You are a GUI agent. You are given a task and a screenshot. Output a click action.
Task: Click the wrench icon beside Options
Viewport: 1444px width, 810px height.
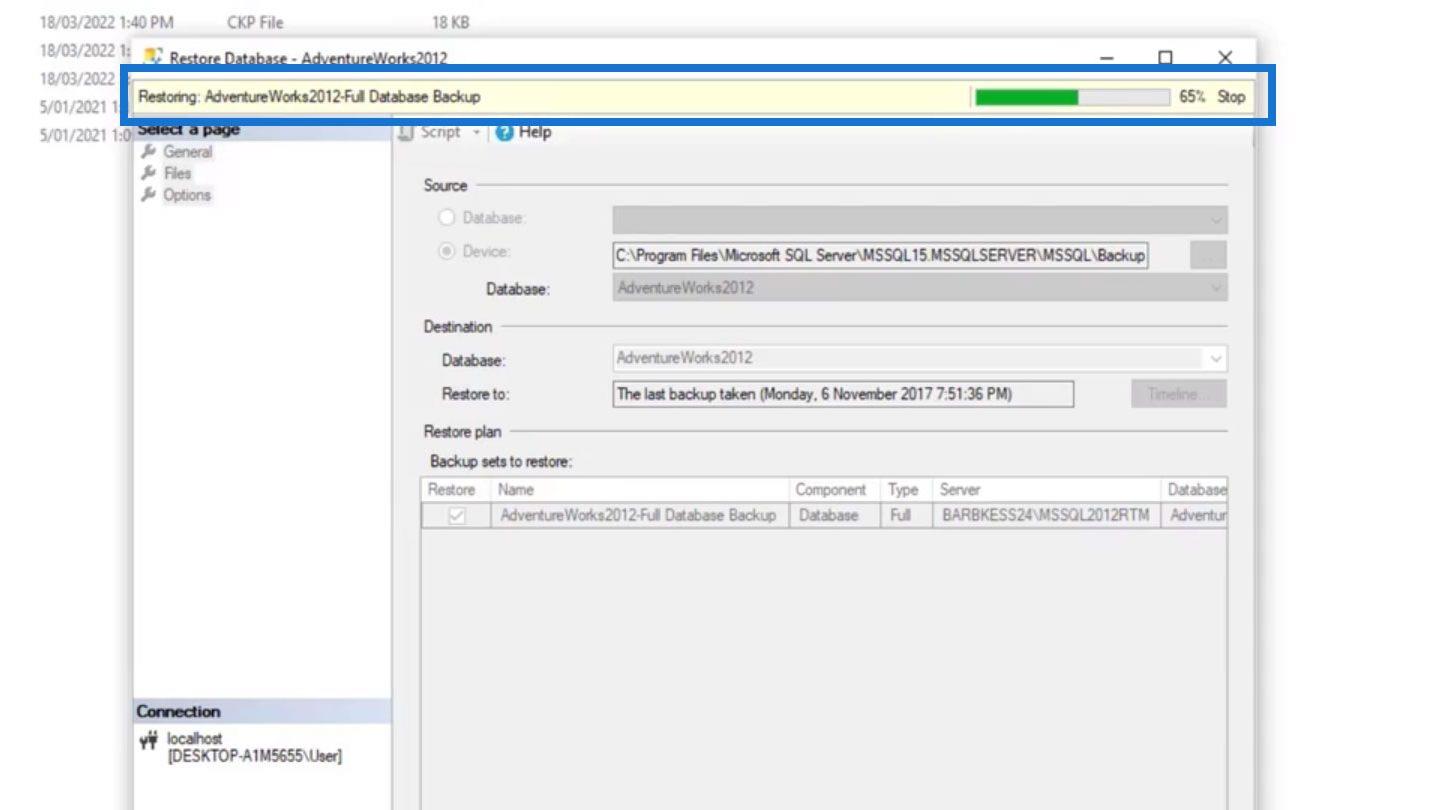point(150,195)
